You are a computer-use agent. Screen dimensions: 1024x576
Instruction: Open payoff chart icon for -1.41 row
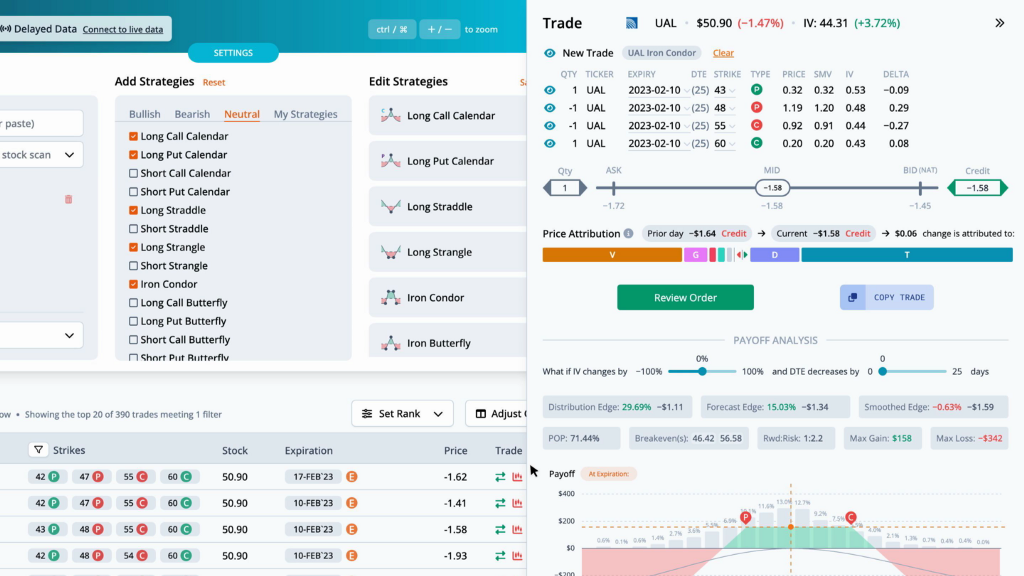(x=518, y=503)
